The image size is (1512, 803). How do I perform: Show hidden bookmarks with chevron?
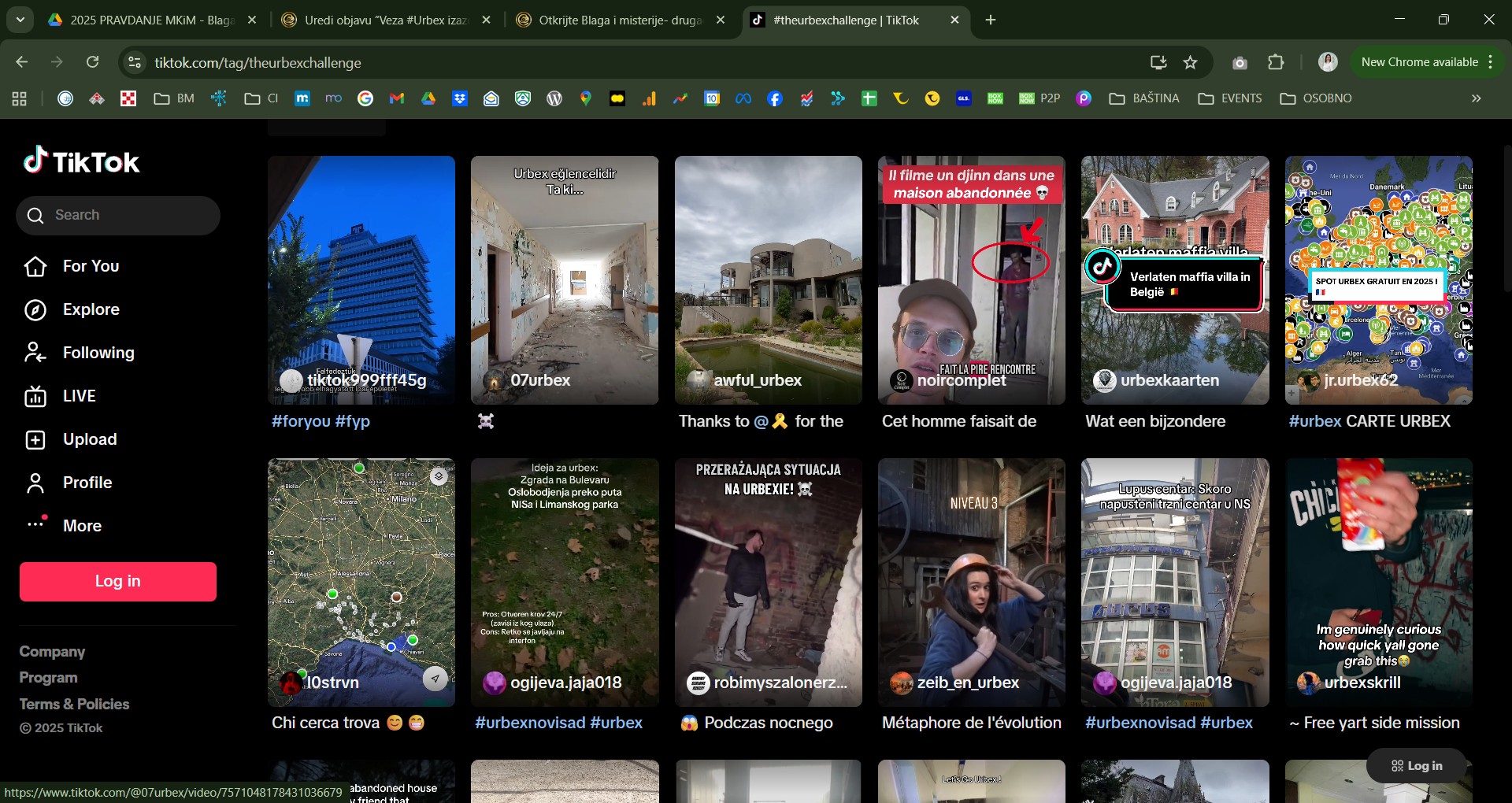click(1476, 98)
